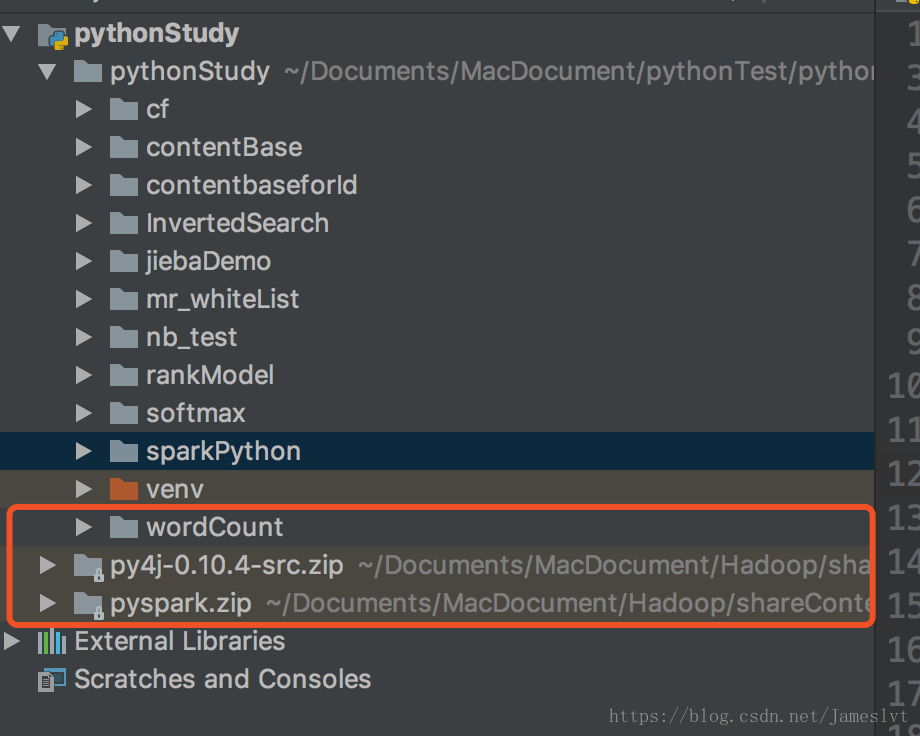The height and width of the screenshot is (736, 920).
Task: Select the contentBase folder name
Action: 224,147
